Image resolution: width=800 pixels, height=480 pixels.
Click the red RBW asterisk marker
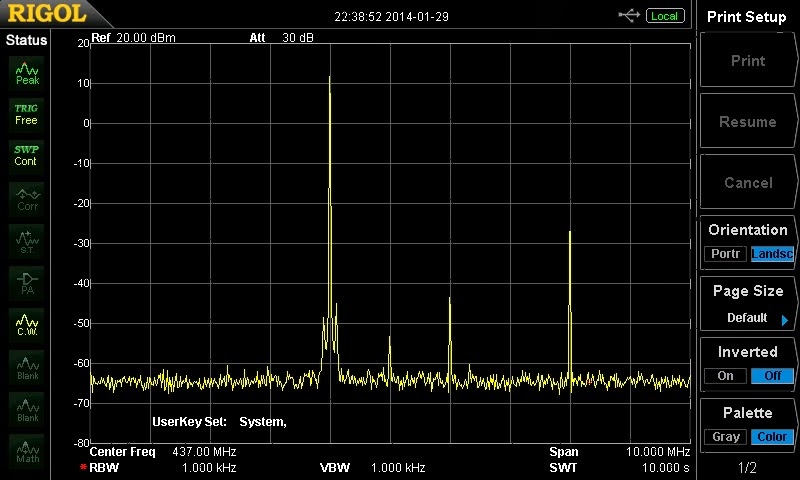(83, 467)
